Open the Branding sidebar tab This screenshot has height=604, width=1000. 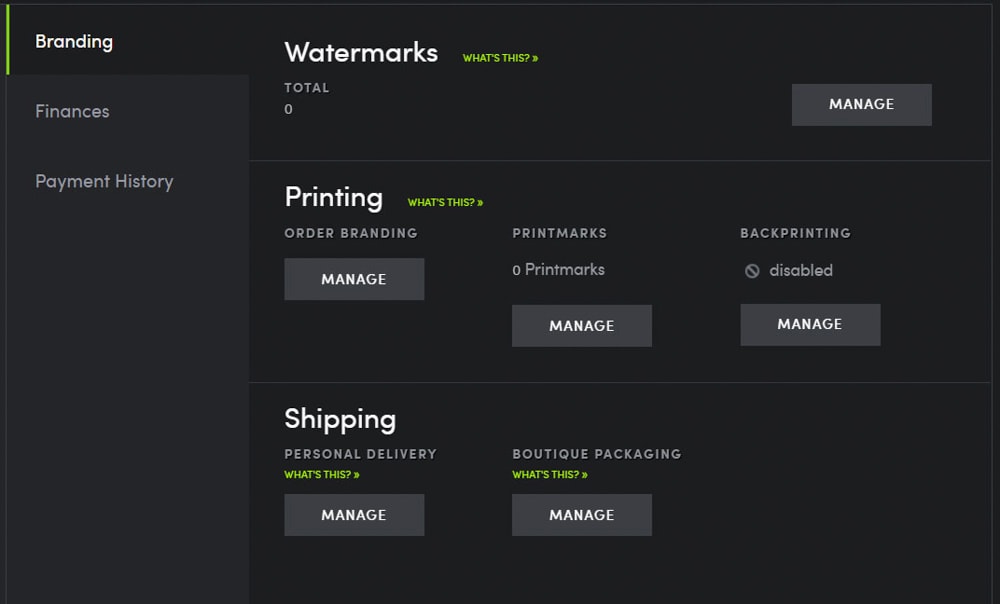click(x=74, y=42)
